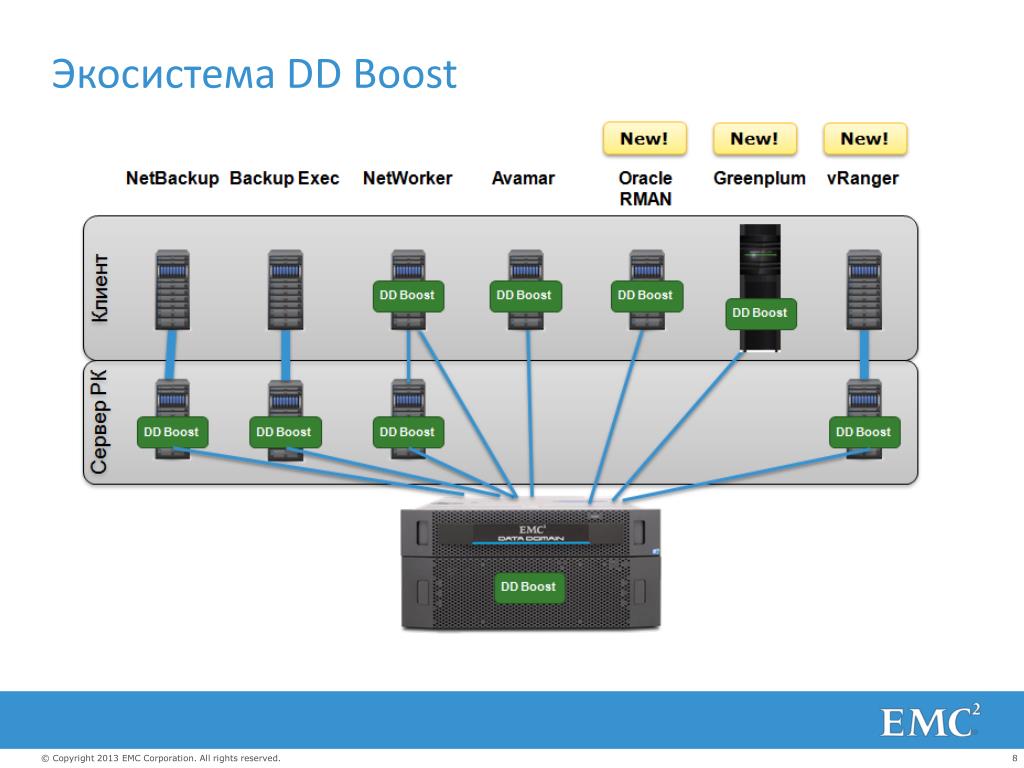
Task: Click the NetBackup client server icon
Action: 172,290
